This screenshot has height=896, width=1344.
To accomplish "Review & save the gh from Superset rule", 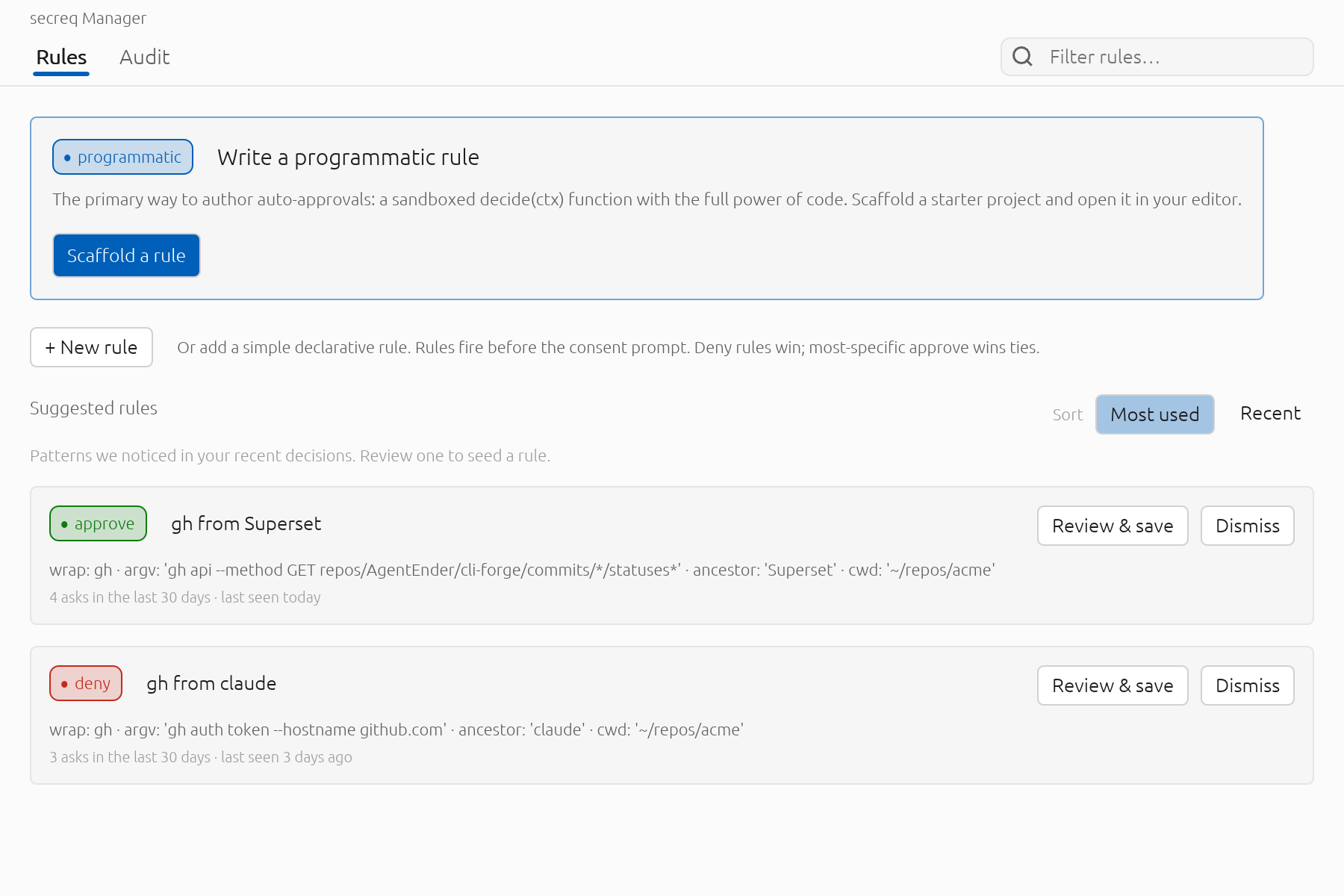I will click(1113, 526).
